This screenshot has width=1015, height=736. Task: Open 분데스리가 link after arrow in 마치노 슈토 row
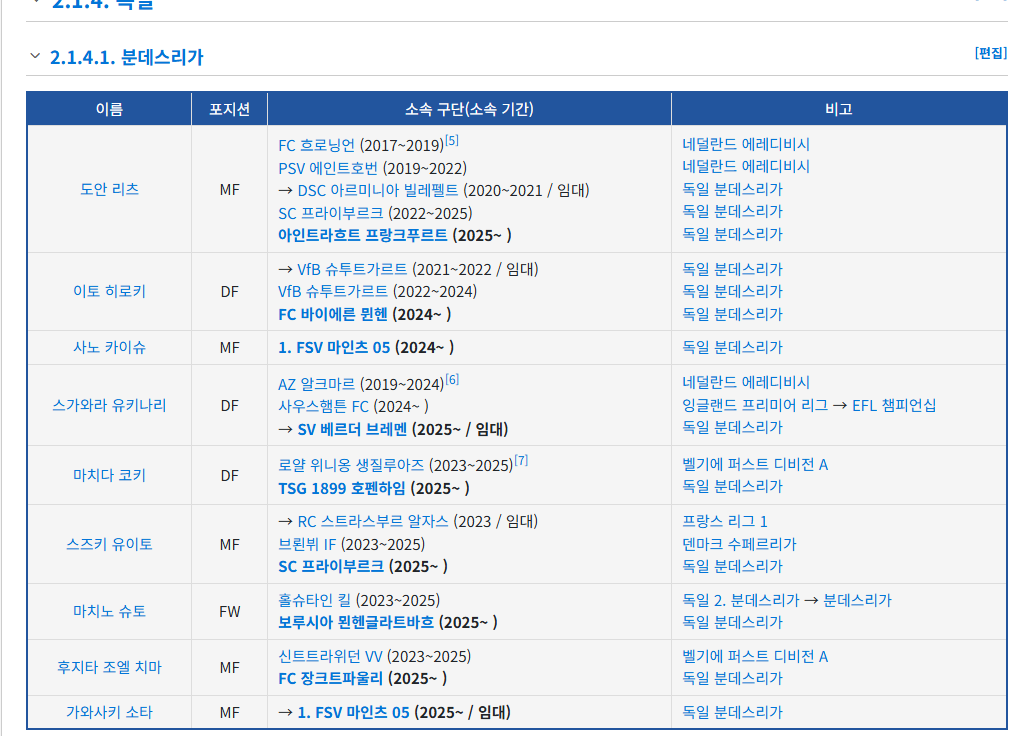tap(857, 601)
